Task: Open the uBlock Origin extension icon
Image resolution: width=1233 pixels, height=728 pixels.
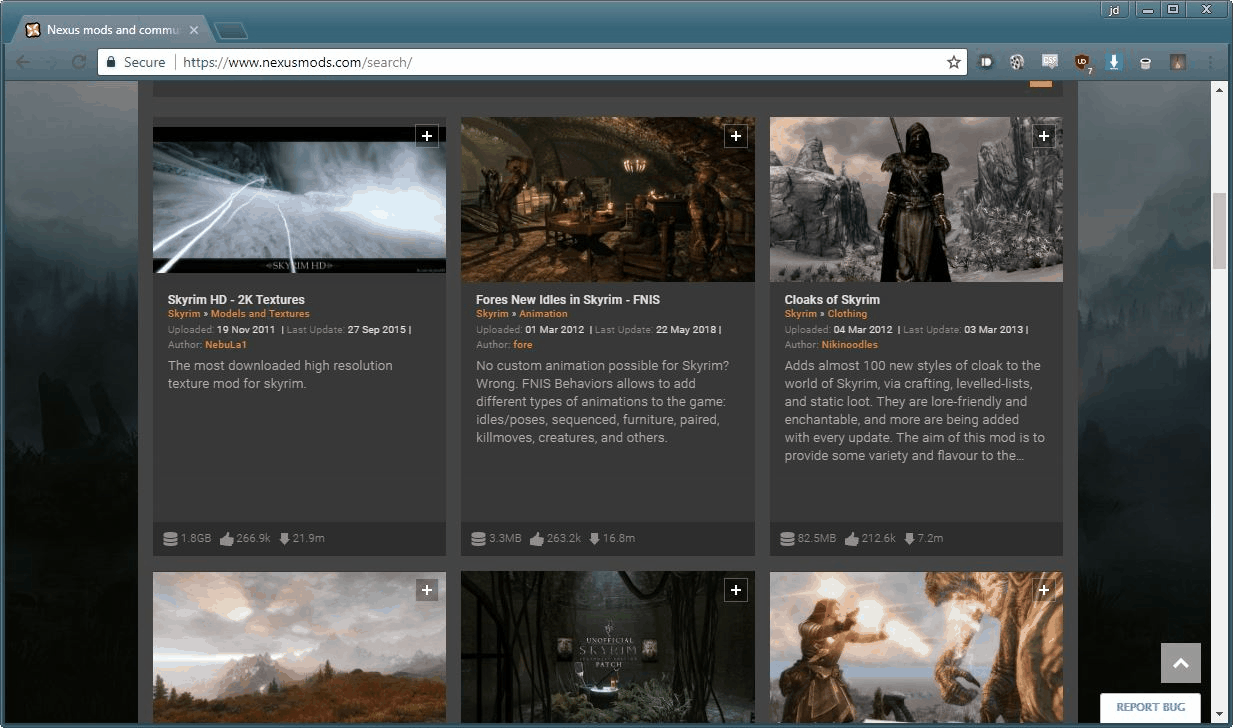Action: [1082, 62]
